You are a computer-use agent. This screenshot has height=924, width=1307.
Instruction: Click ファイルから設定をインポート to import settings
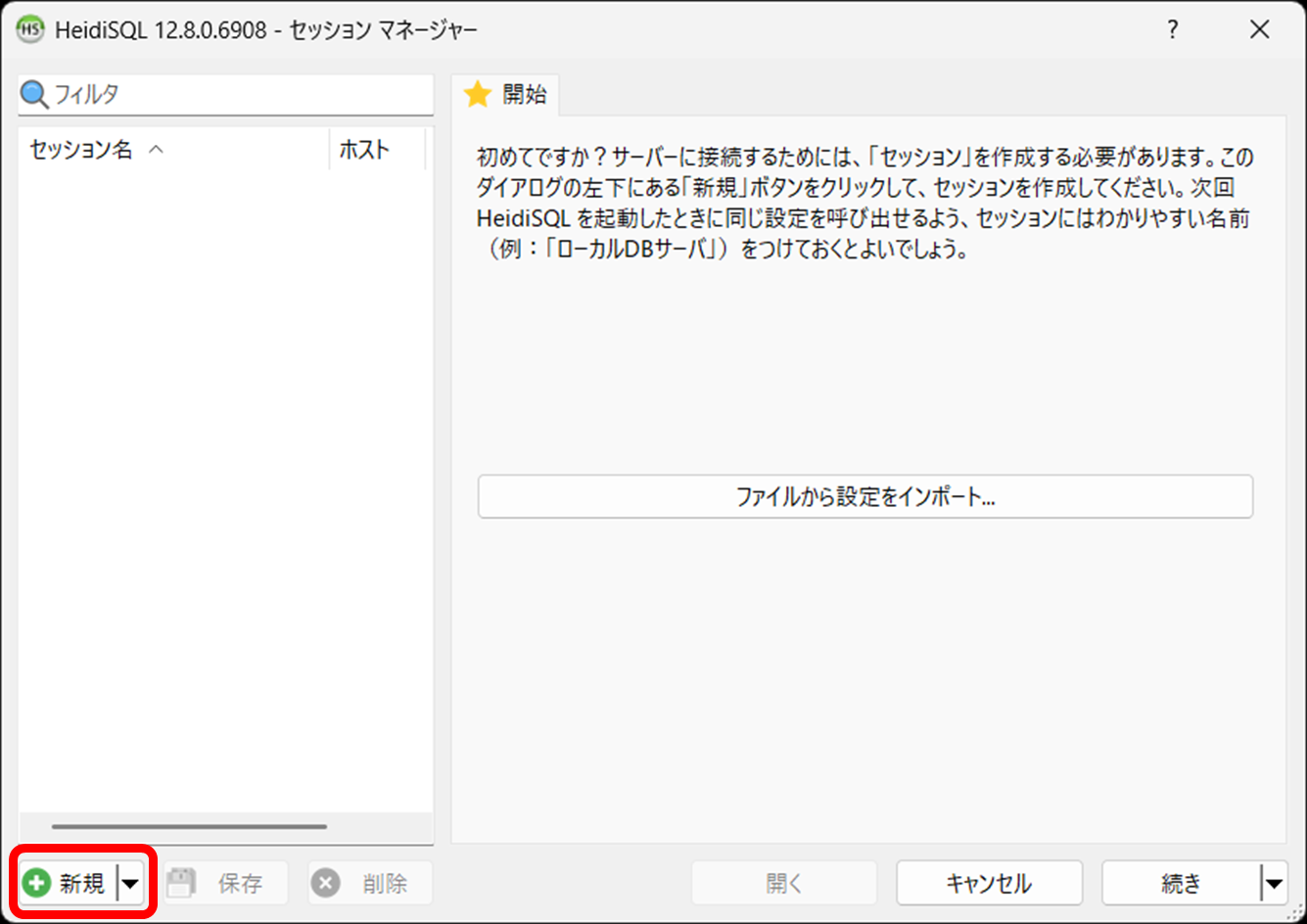coord(864,496)
